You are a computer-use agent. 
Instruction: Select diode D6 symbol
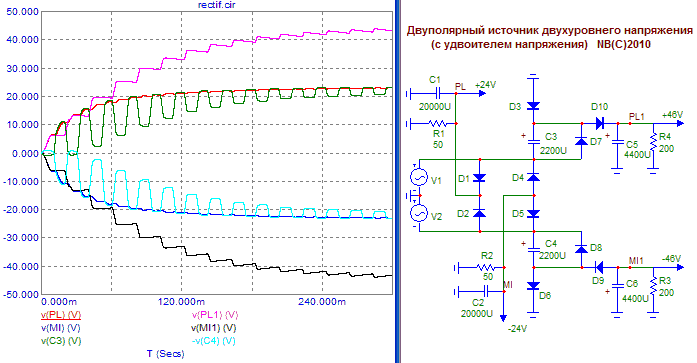pyautogui.click(x=533, y=286)
